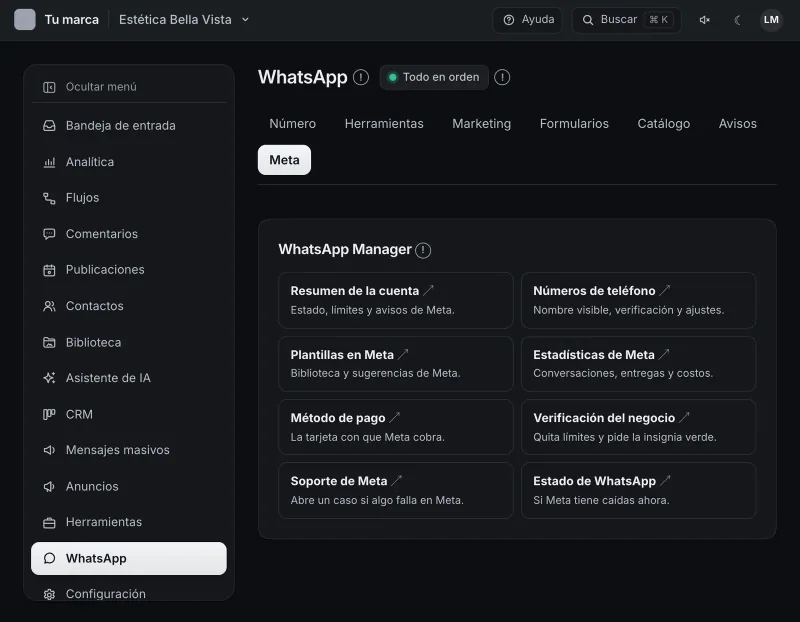
Task: Click the info icon beside WhatsApp title
Action: point(361,78)
